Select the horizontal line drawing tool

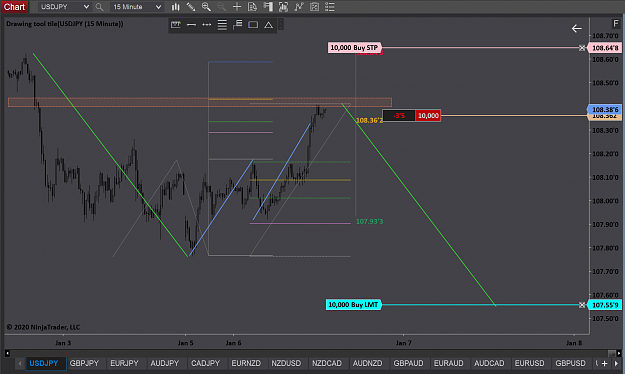tap(191, 25)
